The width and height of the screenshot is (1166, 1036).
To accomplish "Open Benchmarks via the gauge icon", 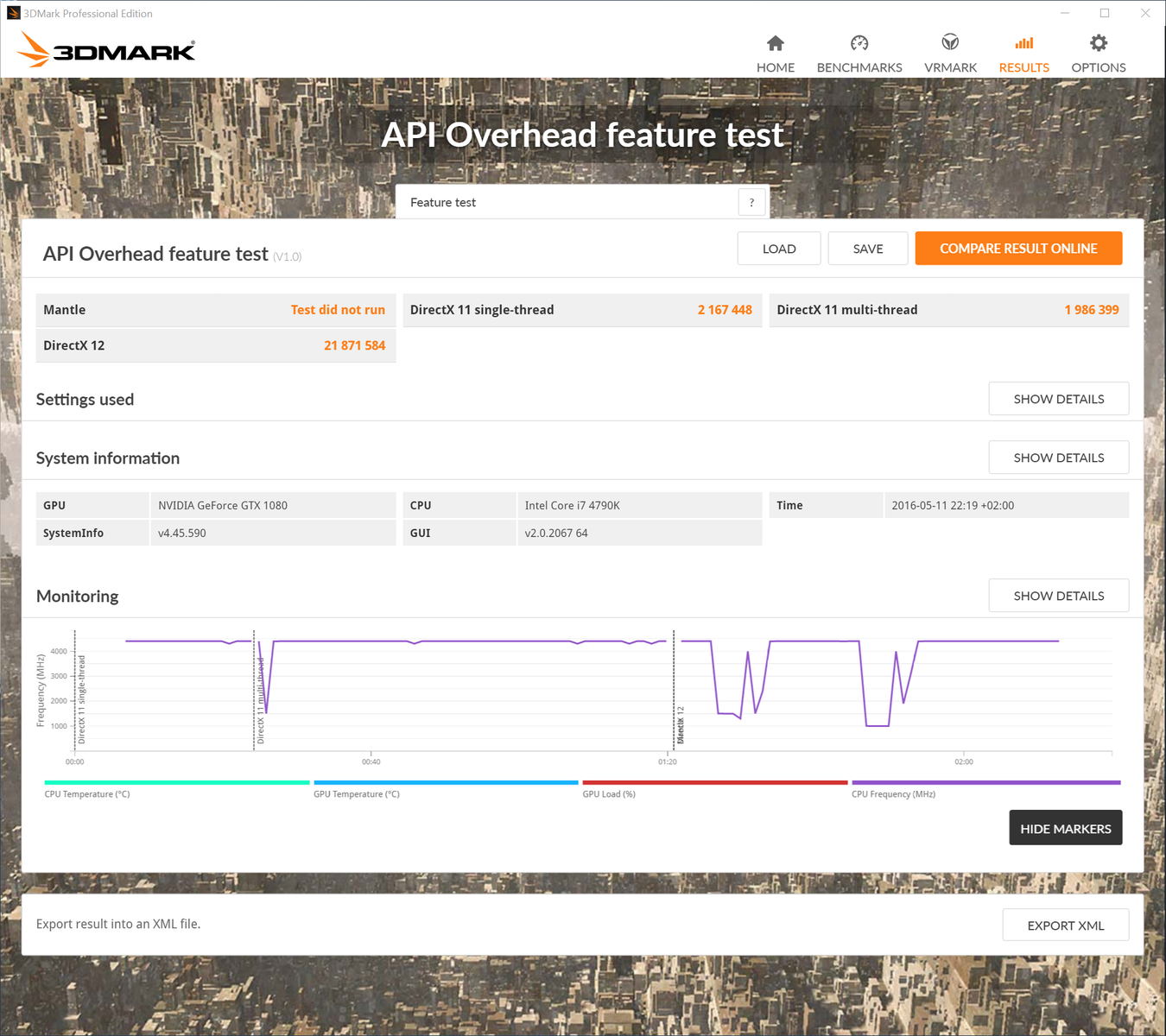I will [x=859, y=43].
